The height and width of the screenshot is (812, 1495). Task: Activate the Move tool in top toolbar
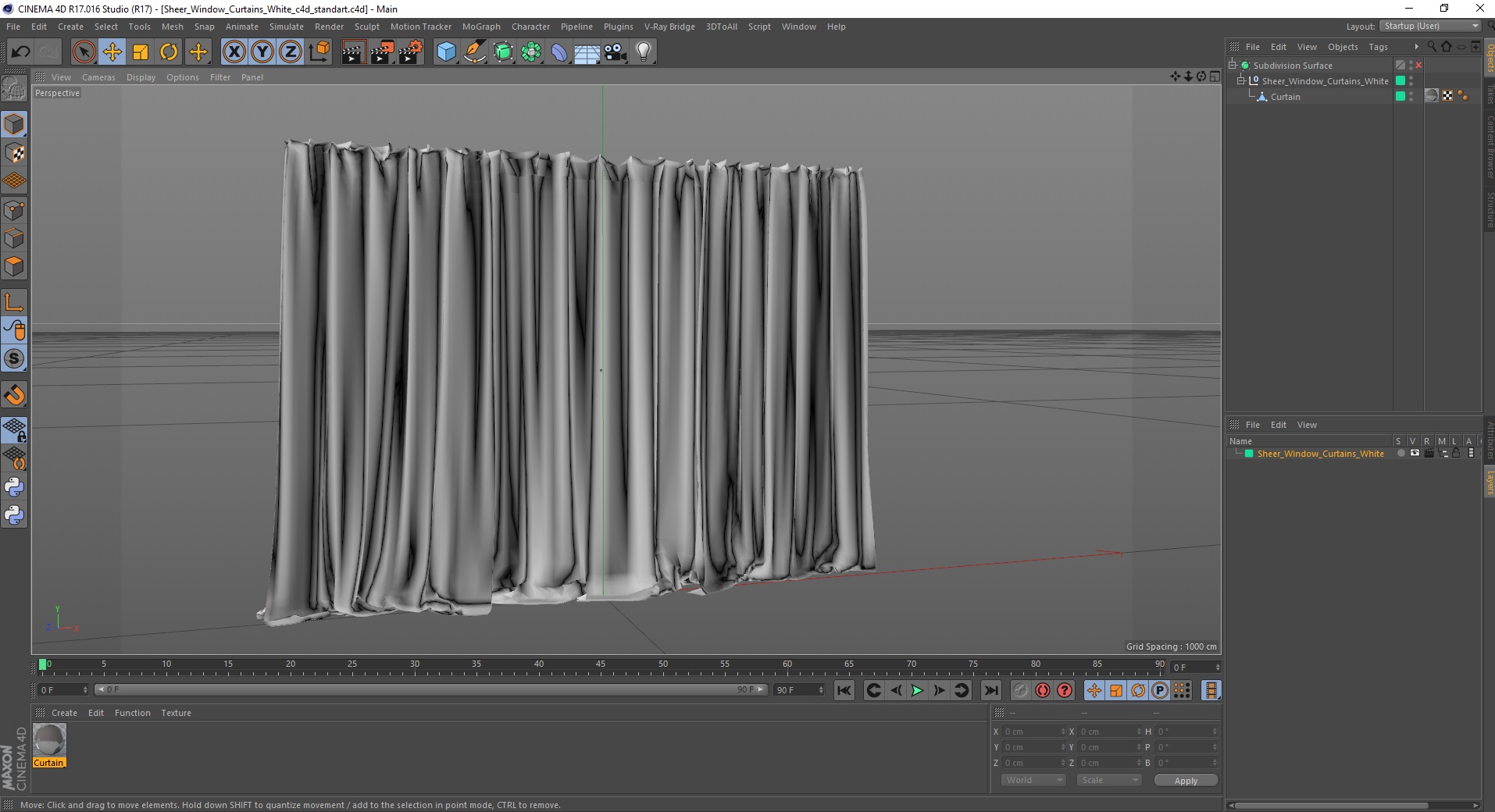coord(112,52)
